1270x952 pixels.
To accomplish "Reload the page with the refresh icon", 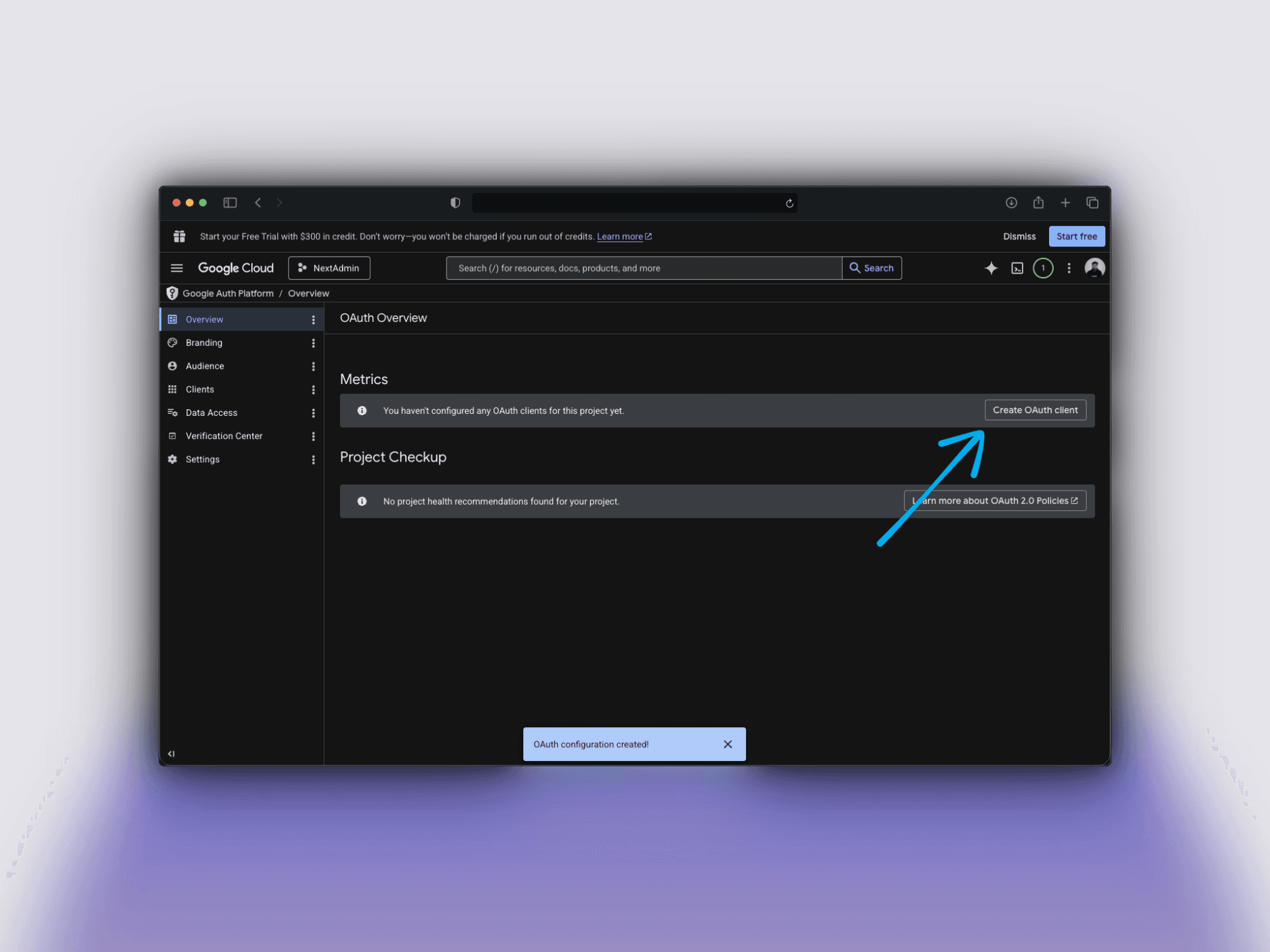I will (789, 203).
